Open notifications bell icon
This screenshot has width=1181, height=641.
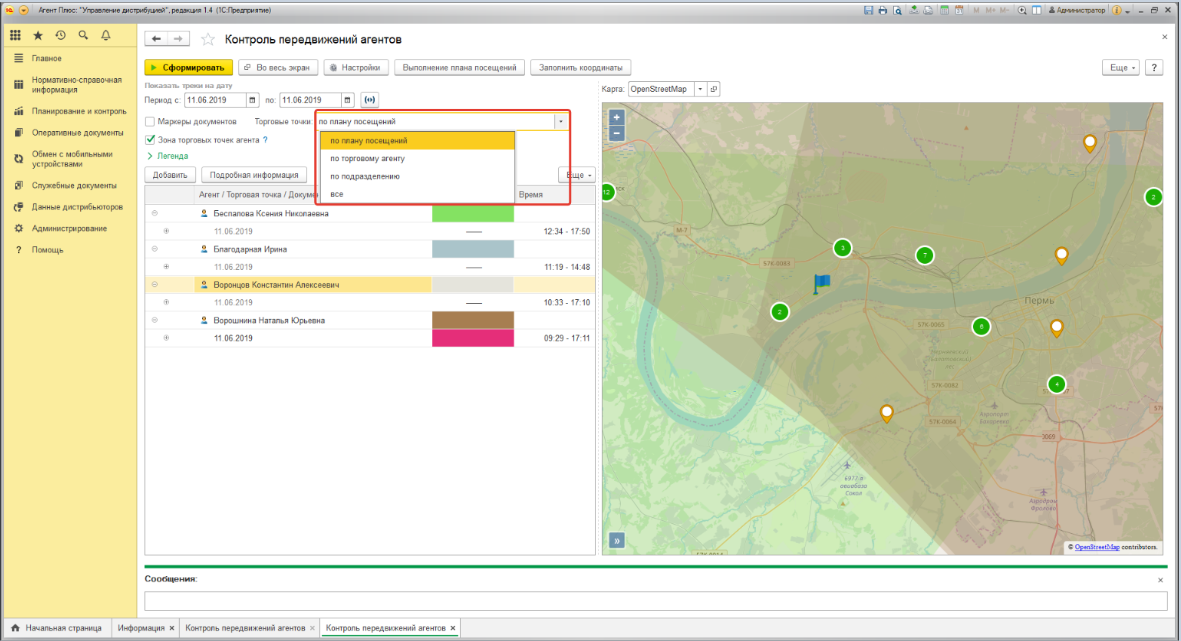coord(105,35)
